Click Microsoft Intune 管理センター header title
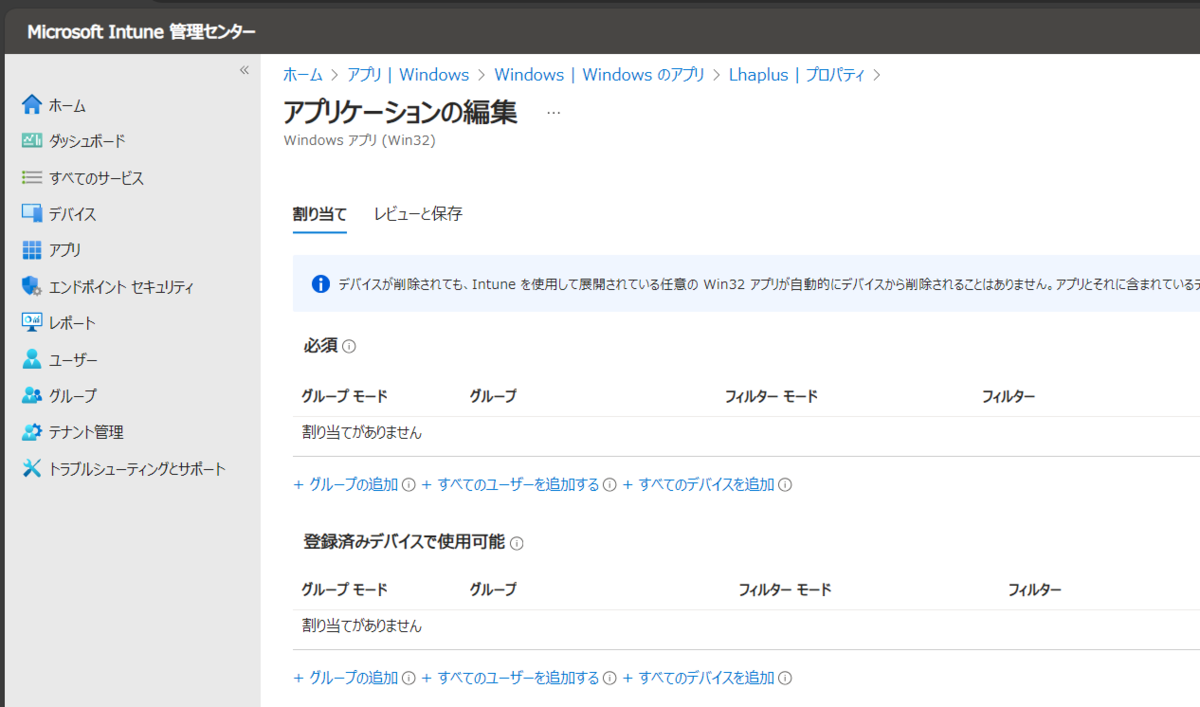This screenshot has height=707, width=1200. [x=141, y=32]
